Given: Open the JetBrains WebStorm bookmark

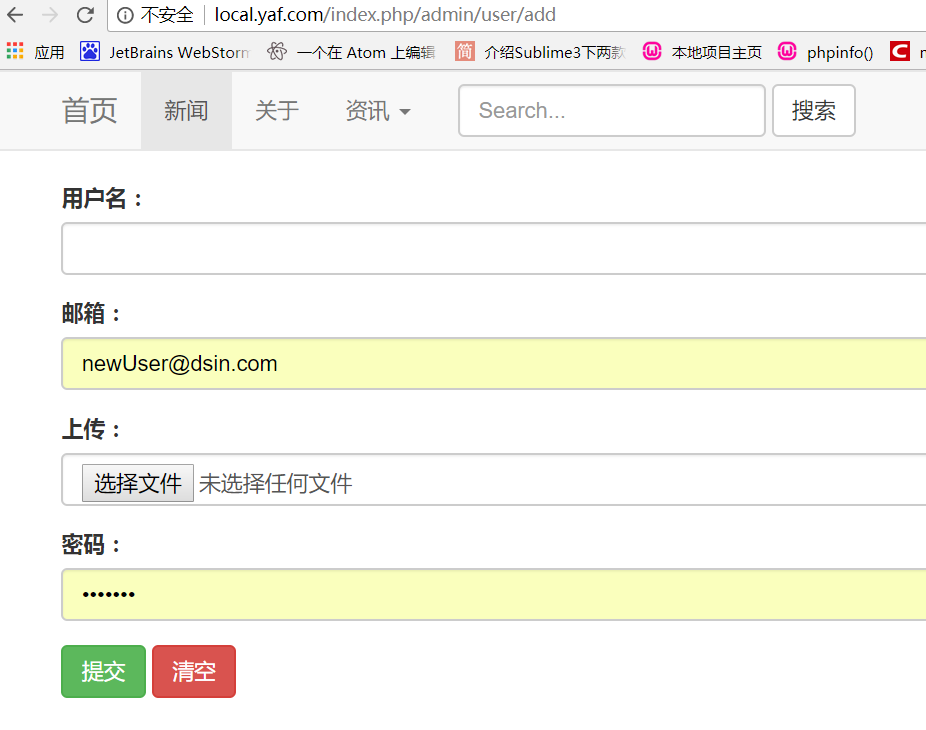Looking at the screenshot, I should point(165,52).
